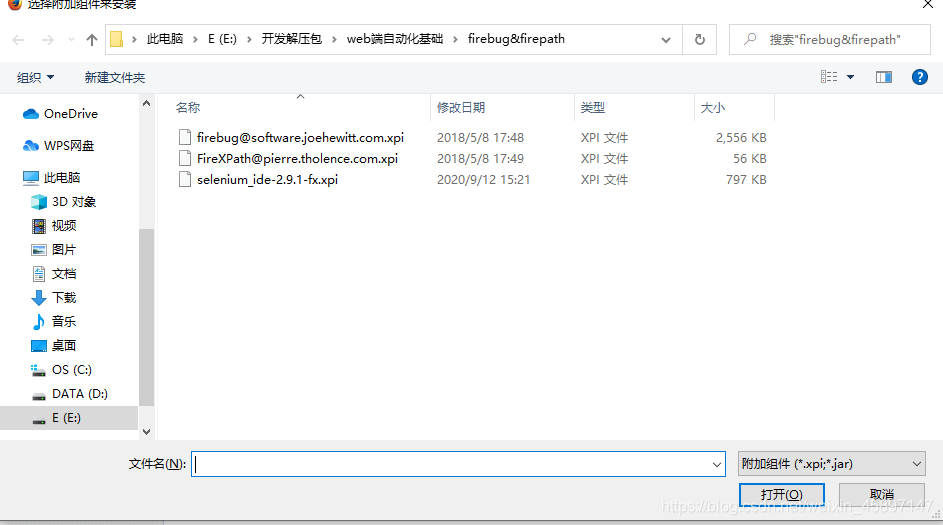This screenshot has width=943, height=525.
Task: Click 2,556 KB size cell
Action: 741,138
